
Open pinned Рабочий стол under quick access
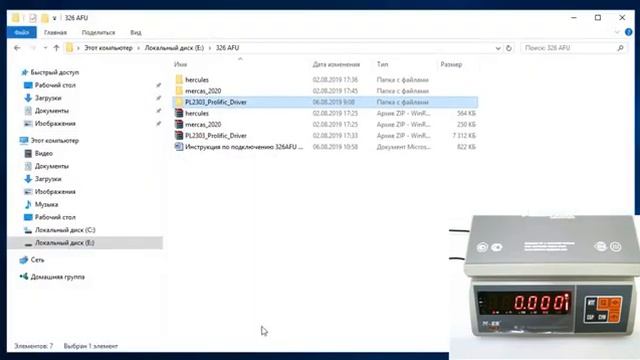point(55,85)
